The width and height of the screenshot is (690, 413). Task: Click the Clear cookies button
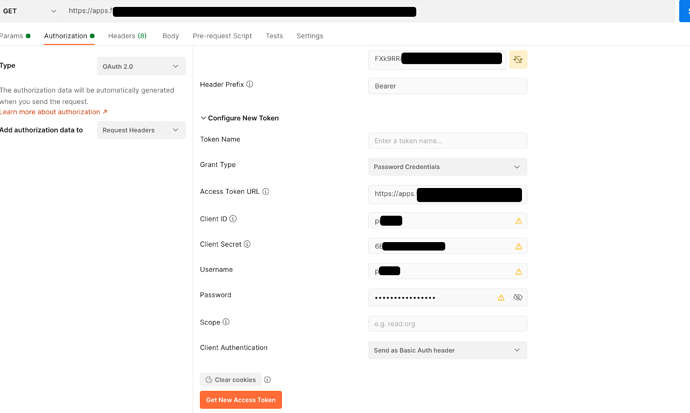click(x=231, y=380)
